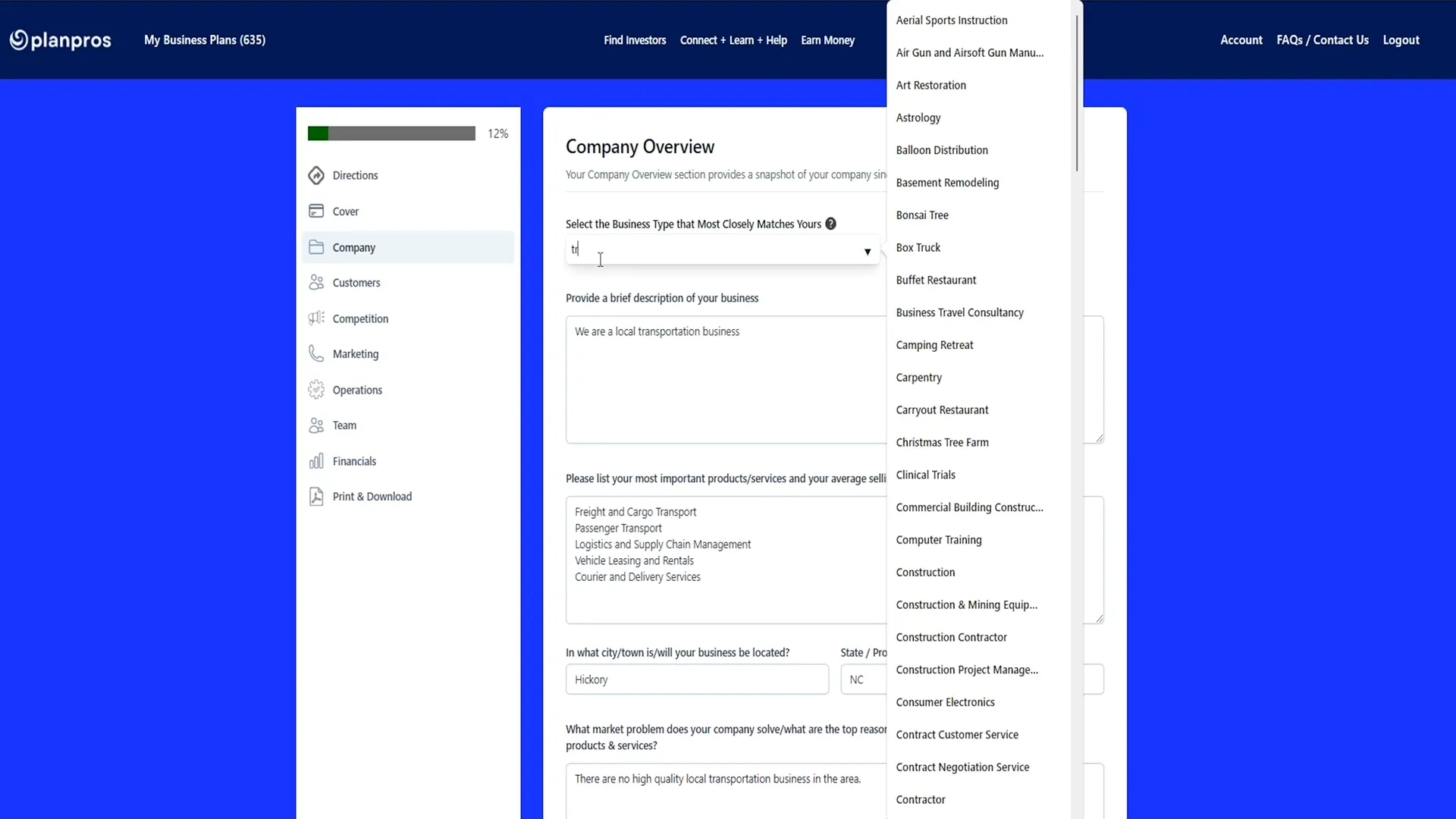Image resolution: width=1456 pixels, height=819 pixels.
Task: Click the 12% progress bar
Action: (391, 133)
